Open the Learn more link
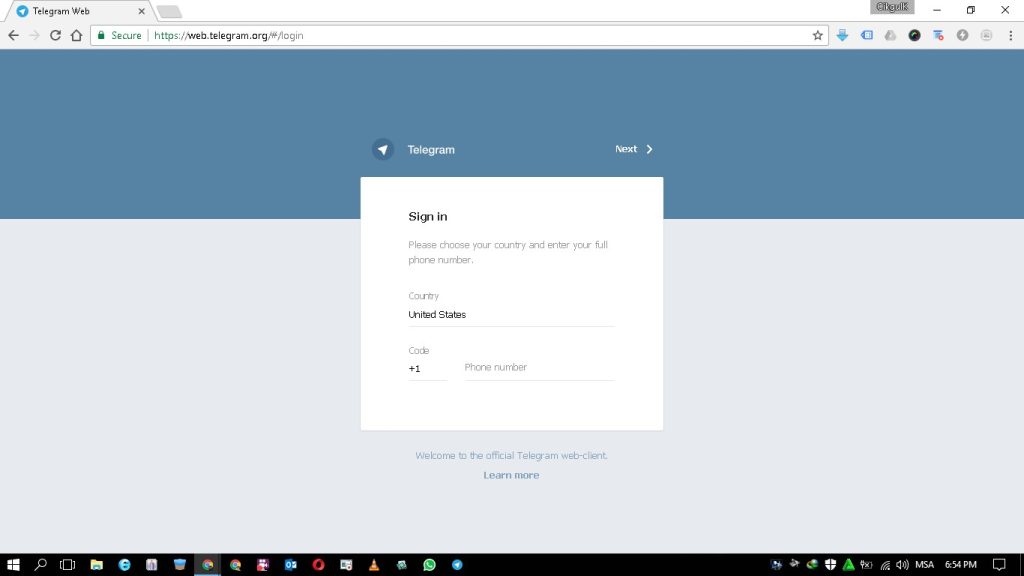Viewport: 1024px width, 576px height. [511, 475]
